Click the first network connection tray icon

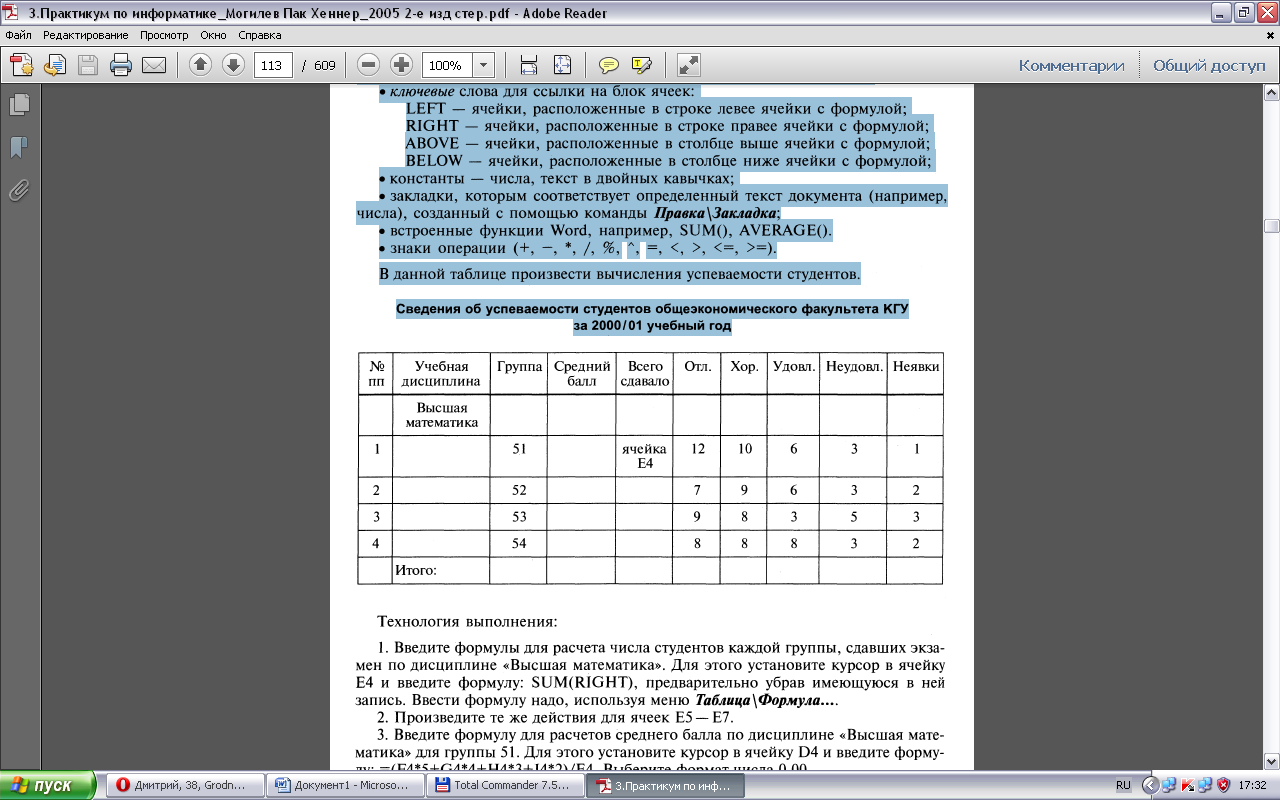[1169, 785]
